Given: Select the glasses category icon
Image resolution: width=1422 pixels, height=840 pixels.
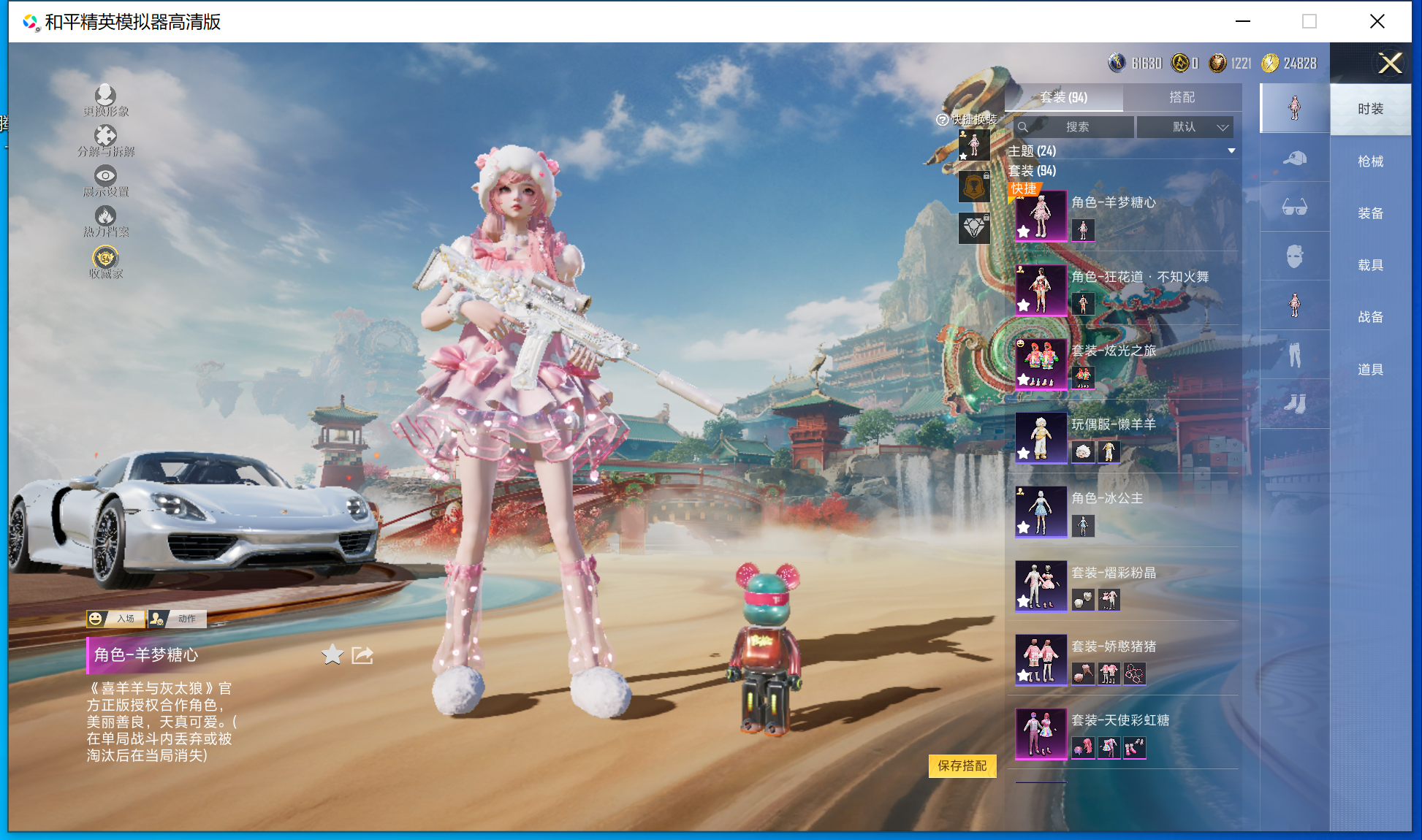Looking at the screenshot, I should coord(1294,207).
